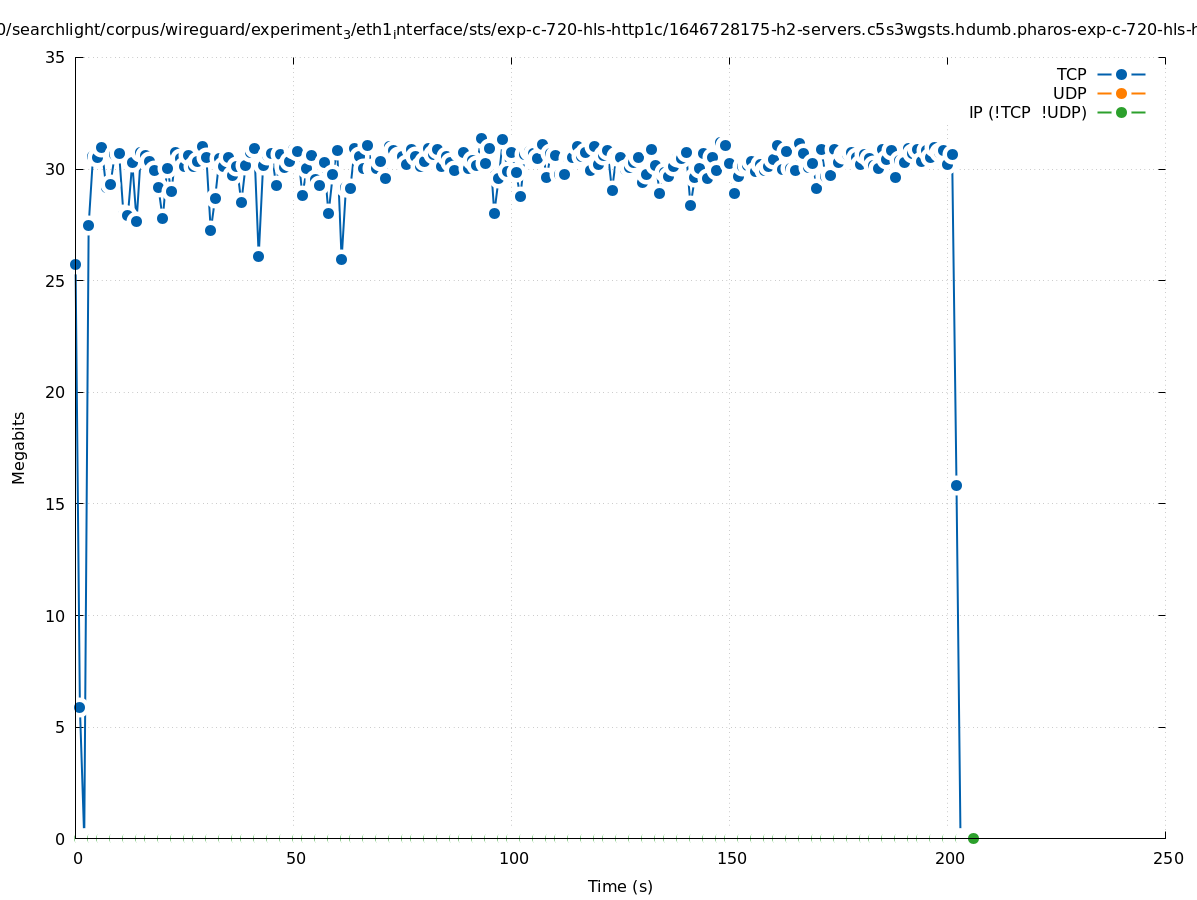1197x900 pixels.
Task: Click the 35 tick label on the y-axis
Action: tap(56, 57)
